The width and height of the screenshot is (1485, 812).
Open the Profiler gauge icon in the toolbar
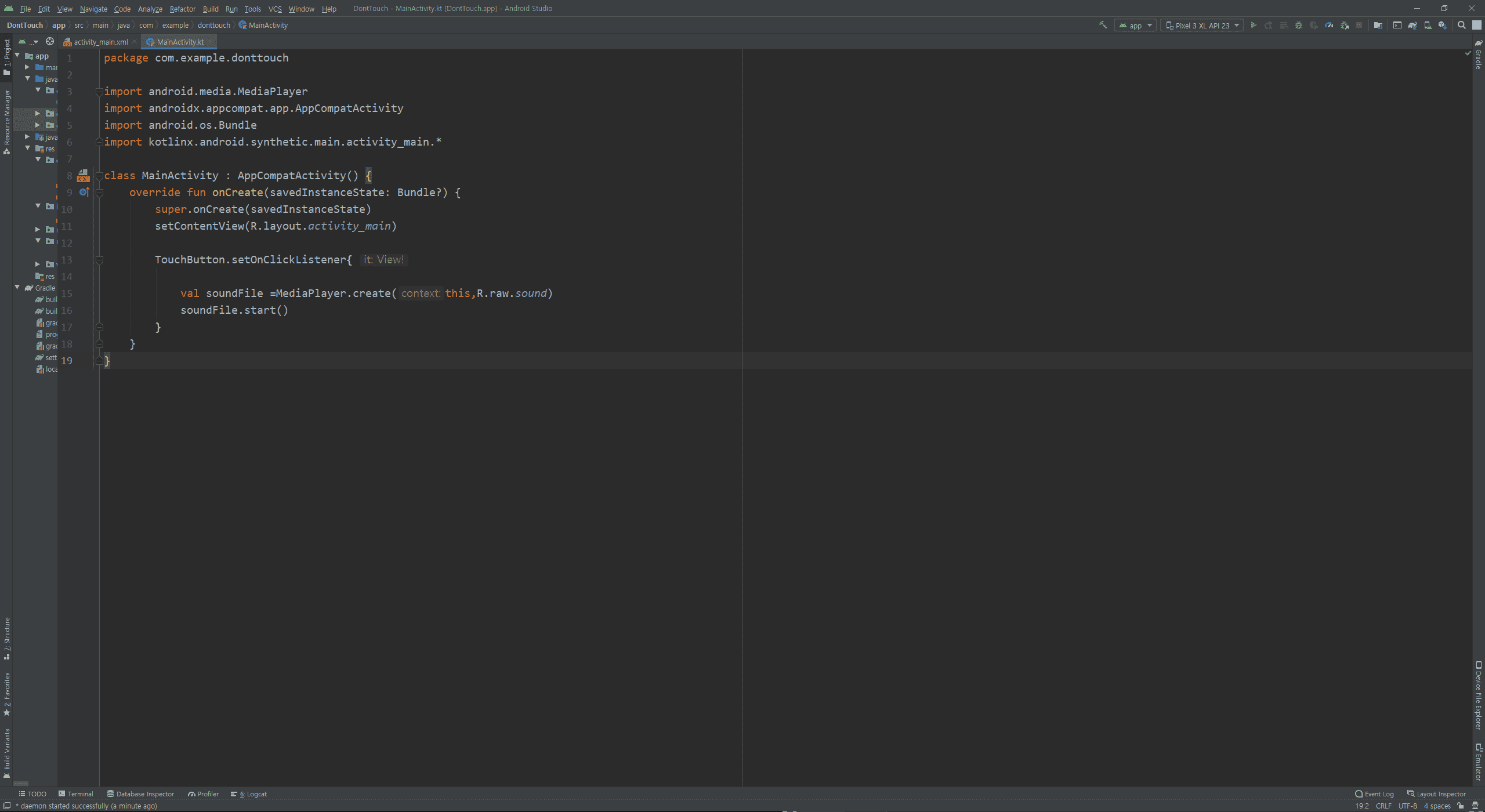click(1329, 25)
